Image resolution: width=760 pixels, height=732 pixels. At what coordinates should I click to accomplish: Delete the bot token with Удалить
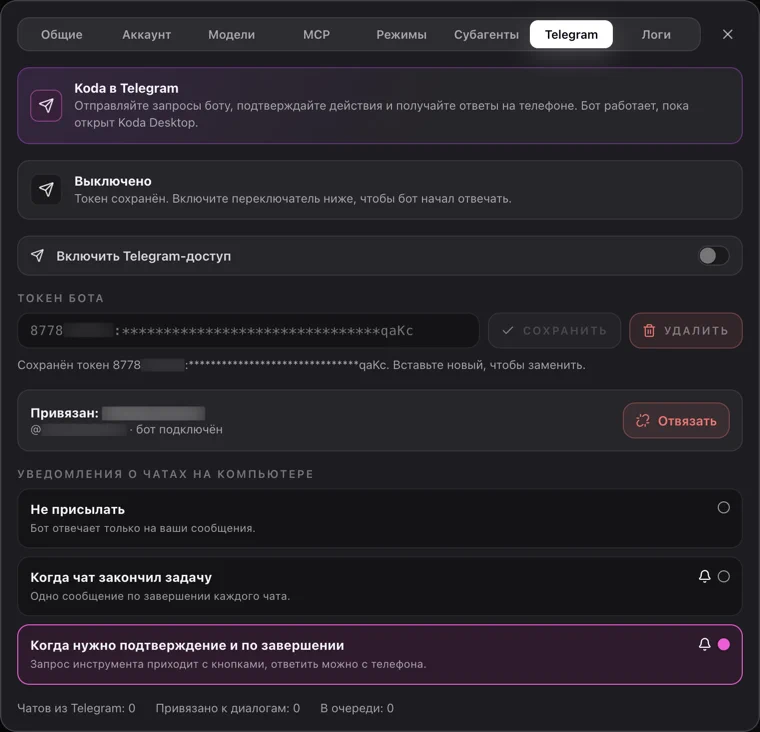pos(686,331)
